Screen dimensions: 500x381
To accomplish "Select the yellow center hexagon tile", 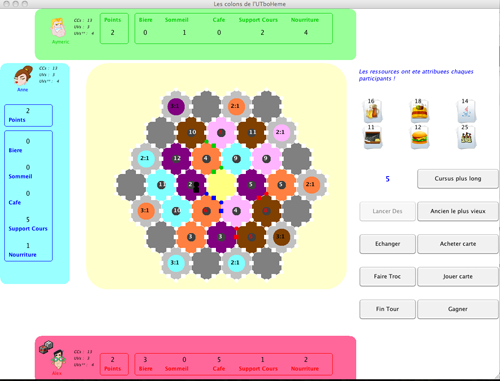I will click(x=221, y=184).
